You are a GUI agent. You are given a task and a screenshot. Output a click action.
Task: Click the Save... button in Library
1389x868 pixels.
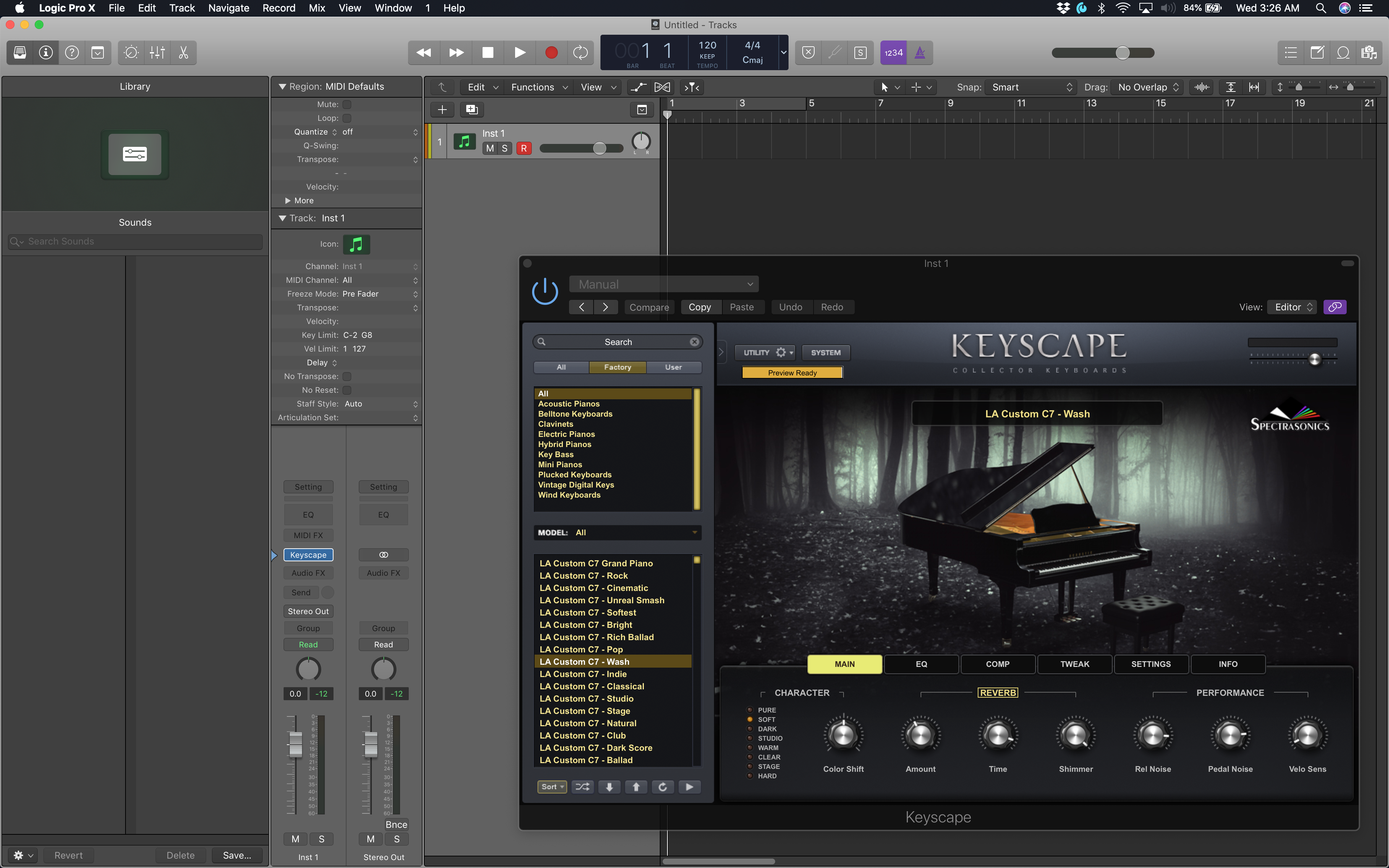coord(237,855)
